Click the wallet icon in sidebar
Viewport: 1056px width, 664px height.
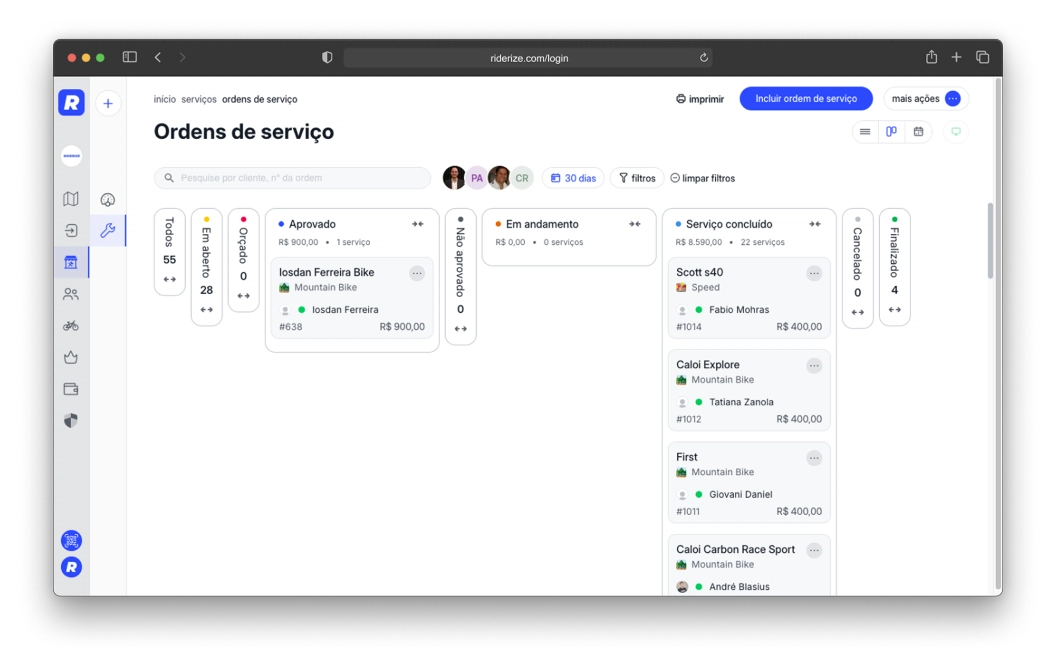[x=71, y=389]
